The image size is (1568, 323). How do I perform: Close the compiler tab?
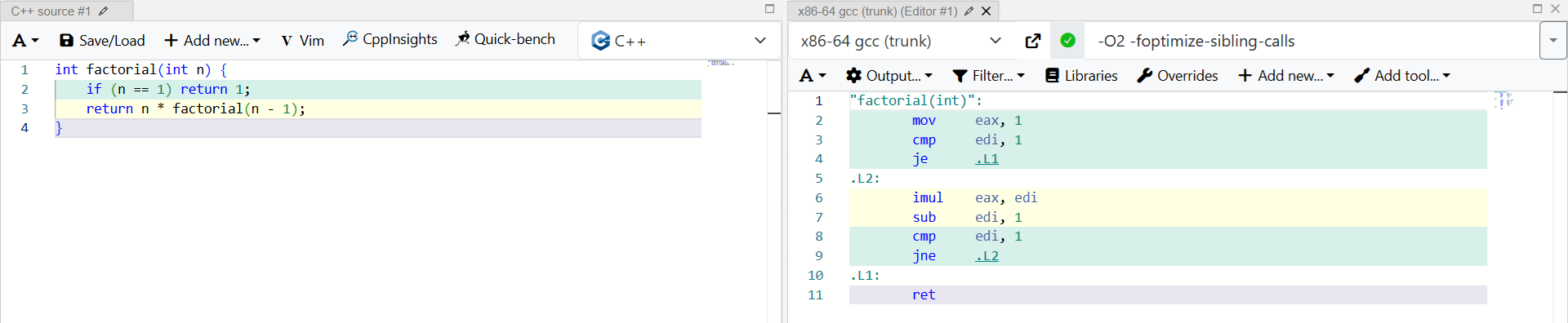coord(987,11)
